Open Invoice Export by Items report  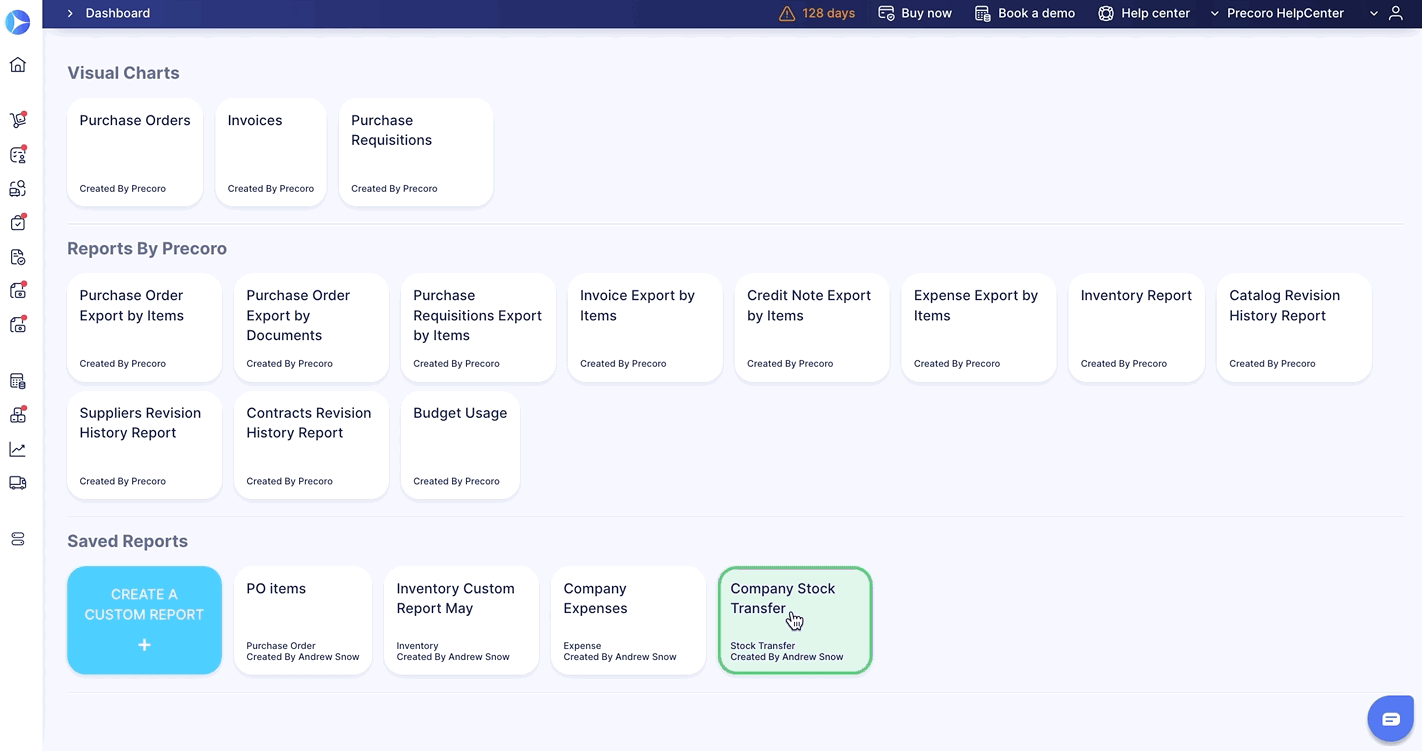coord(645,327)
